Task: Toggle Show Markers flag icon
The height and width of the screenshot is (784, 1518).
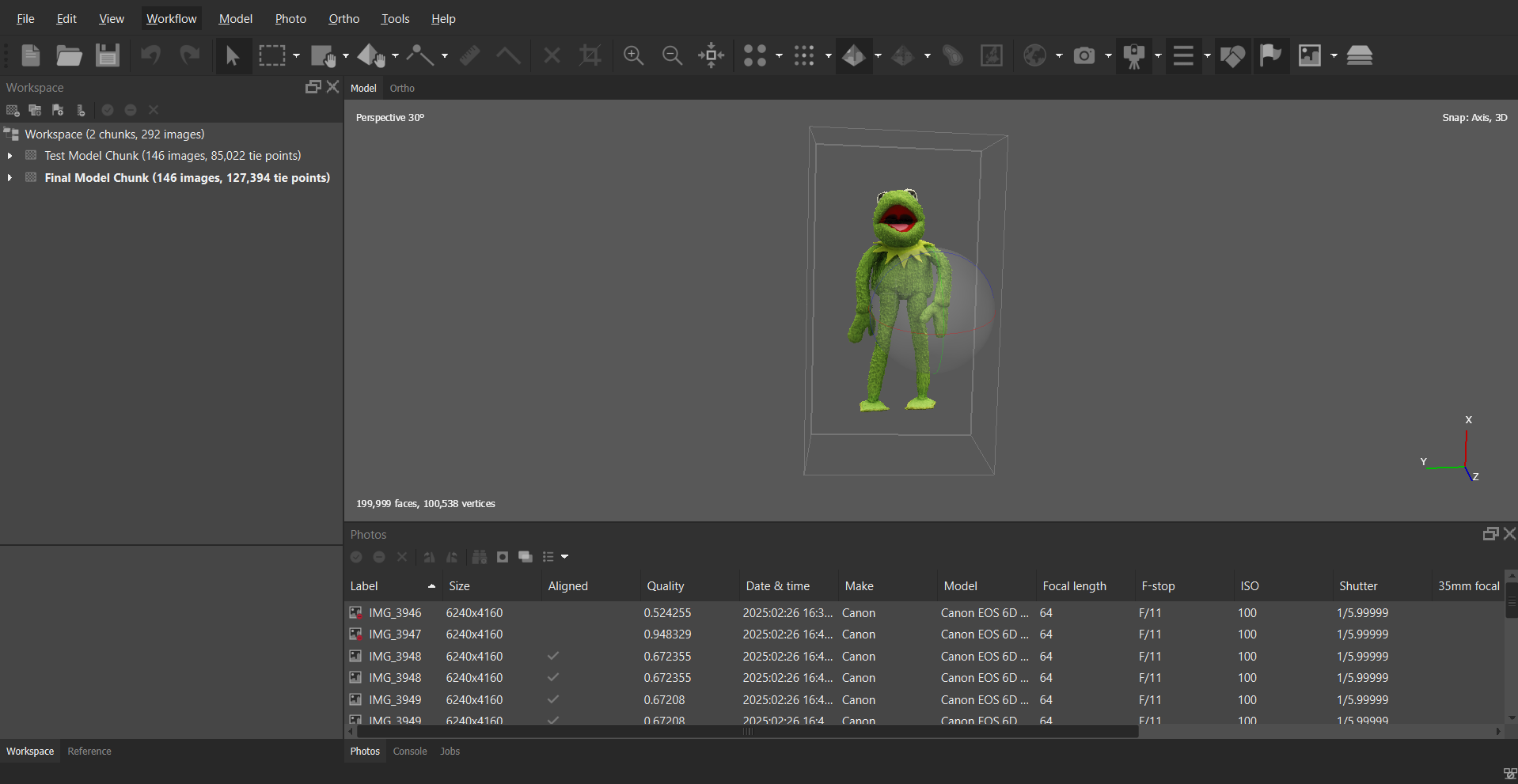Action: tap(1270, 55)
